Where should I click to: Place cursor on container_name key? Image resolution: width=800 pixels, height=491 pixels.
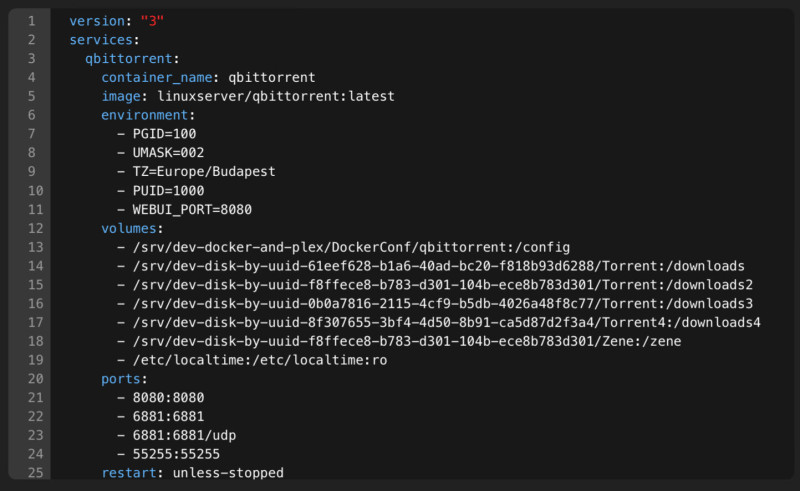pos(157,78)
